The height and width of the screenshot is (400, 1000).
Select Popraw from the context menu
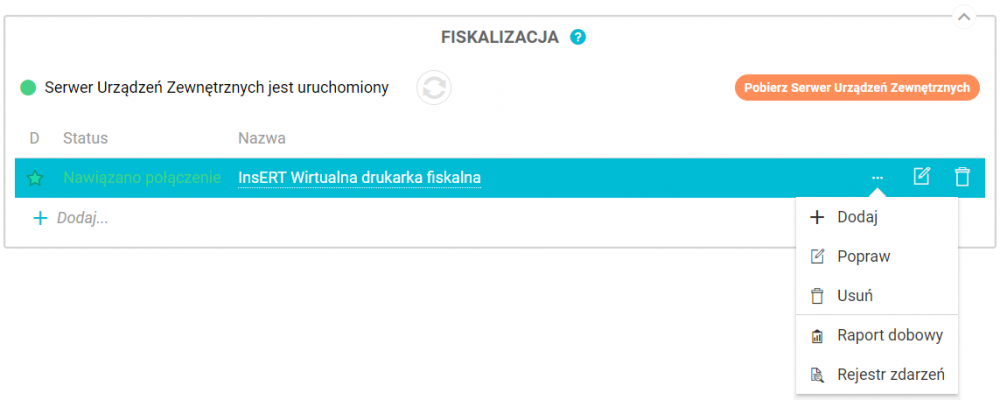[x=863, y=256]
